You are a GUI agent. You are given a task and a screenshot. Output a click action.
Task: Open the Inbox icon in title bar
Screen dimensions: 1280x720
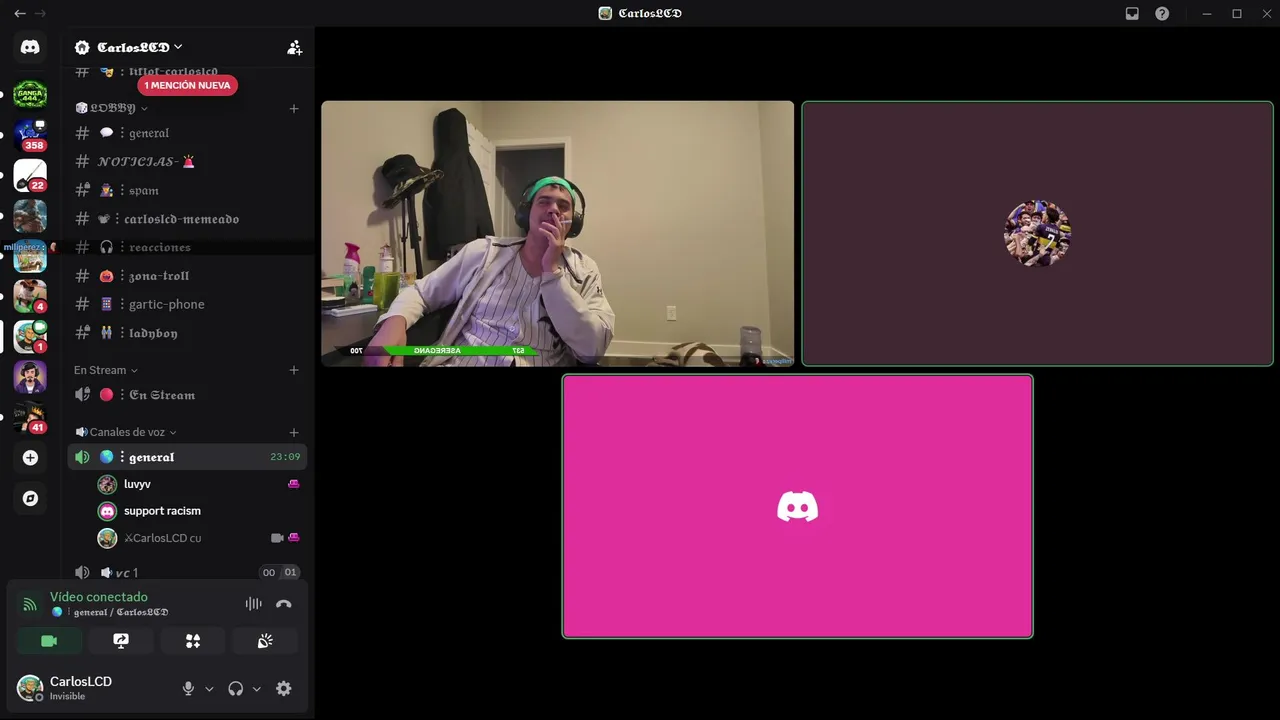(x=1132, y=13)
